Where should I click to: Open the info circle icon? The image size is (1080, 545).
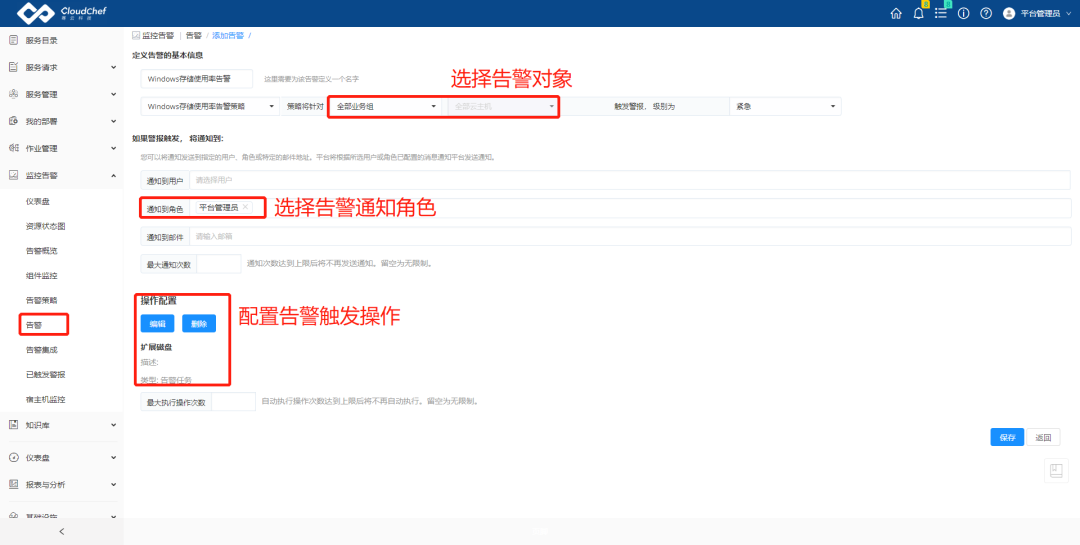point(964,14)
